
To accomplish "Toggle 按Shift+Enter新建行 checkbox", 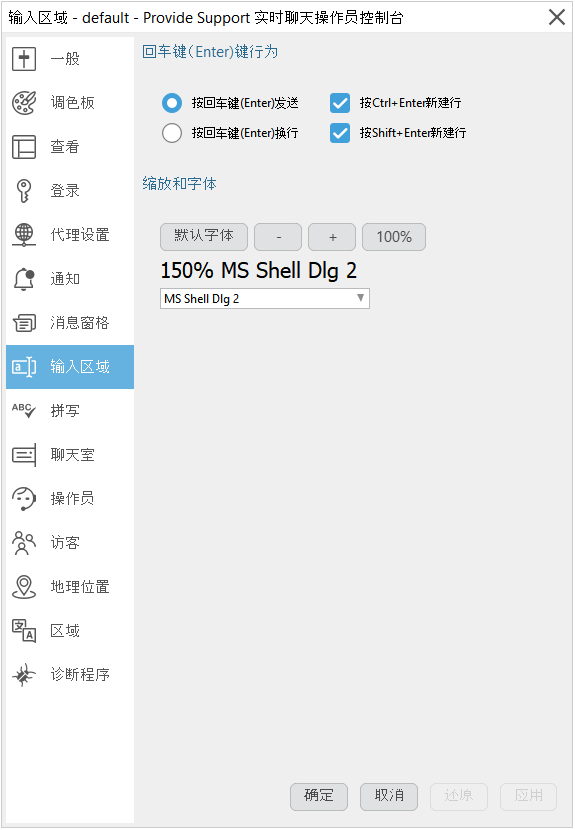I will tap(340, 133).
